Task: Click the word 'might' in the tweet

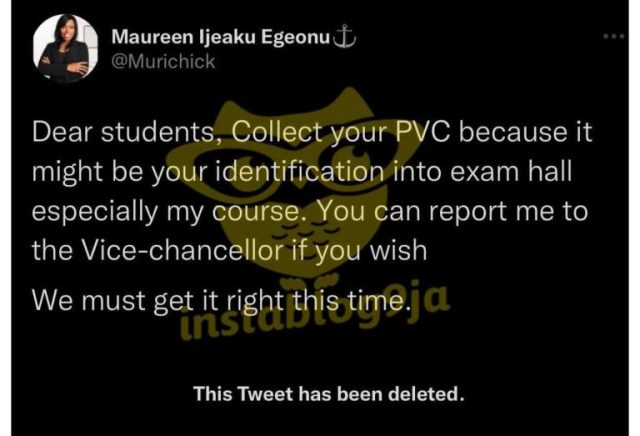Action: point(68,172)
